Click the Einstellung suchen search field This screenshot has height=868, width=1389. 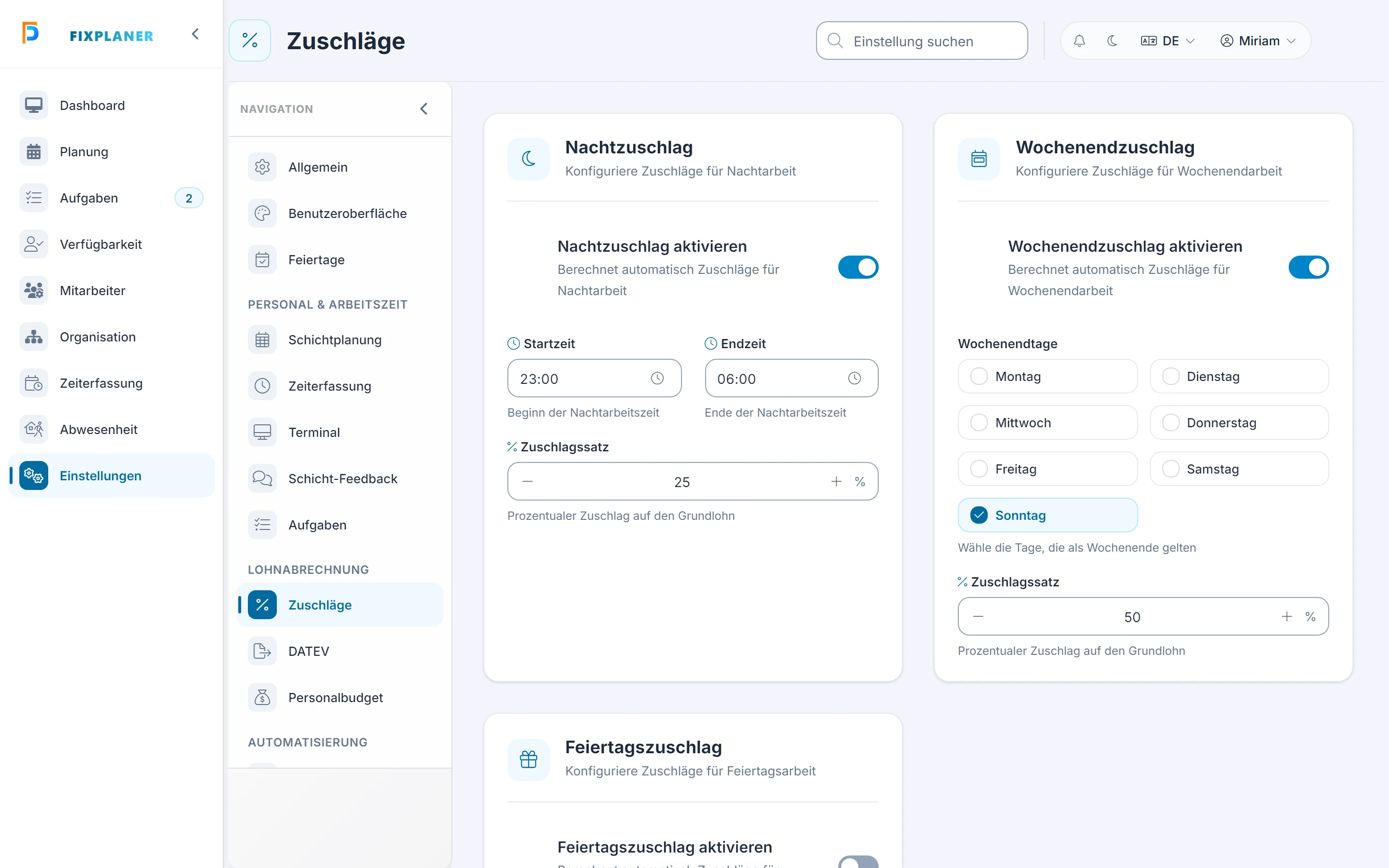coord(922,41)
